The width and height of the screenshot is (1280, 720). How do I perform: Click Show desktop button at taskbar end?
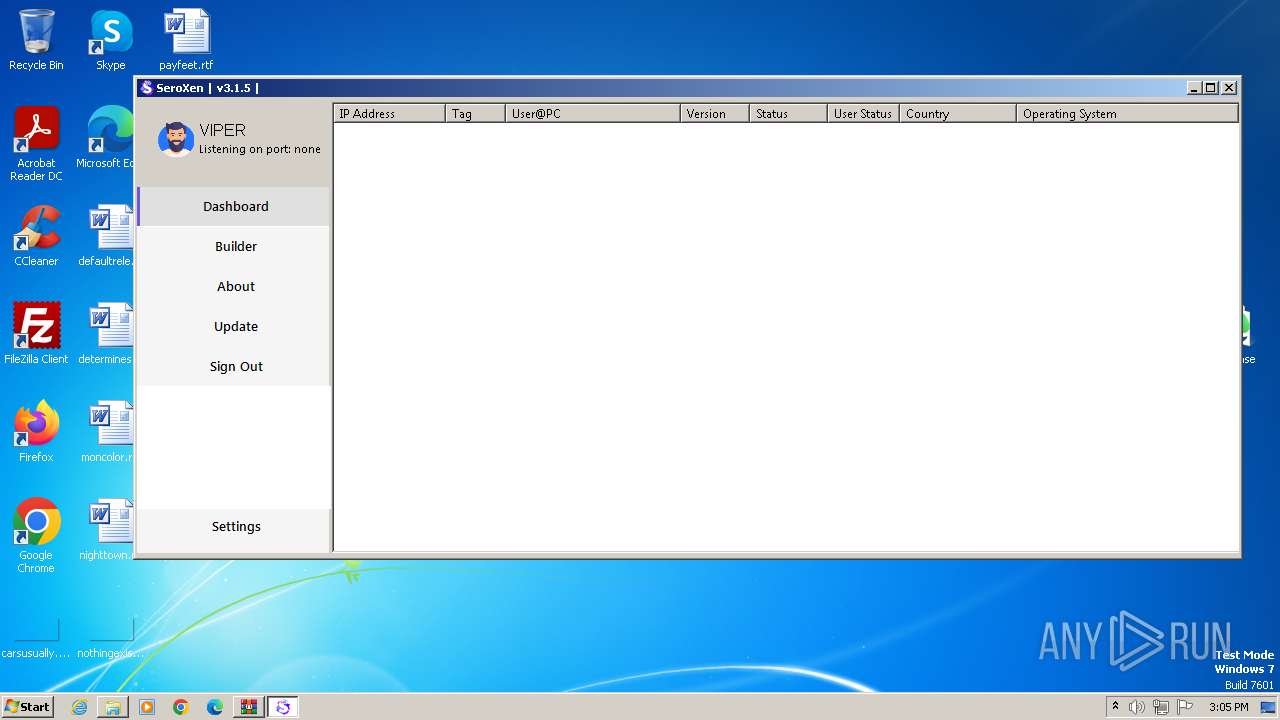pos(1268,707)
